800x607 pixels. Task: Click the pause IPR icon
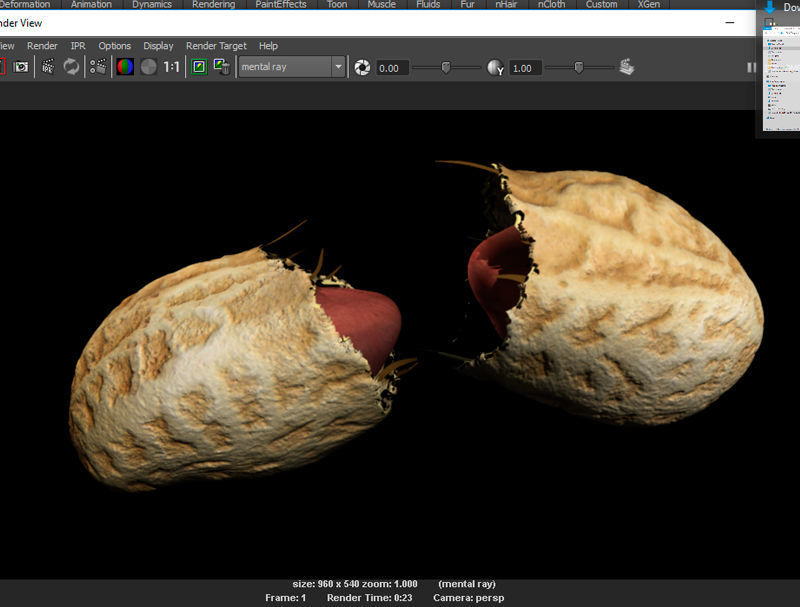pyautogui.click(x=751, y=67)
